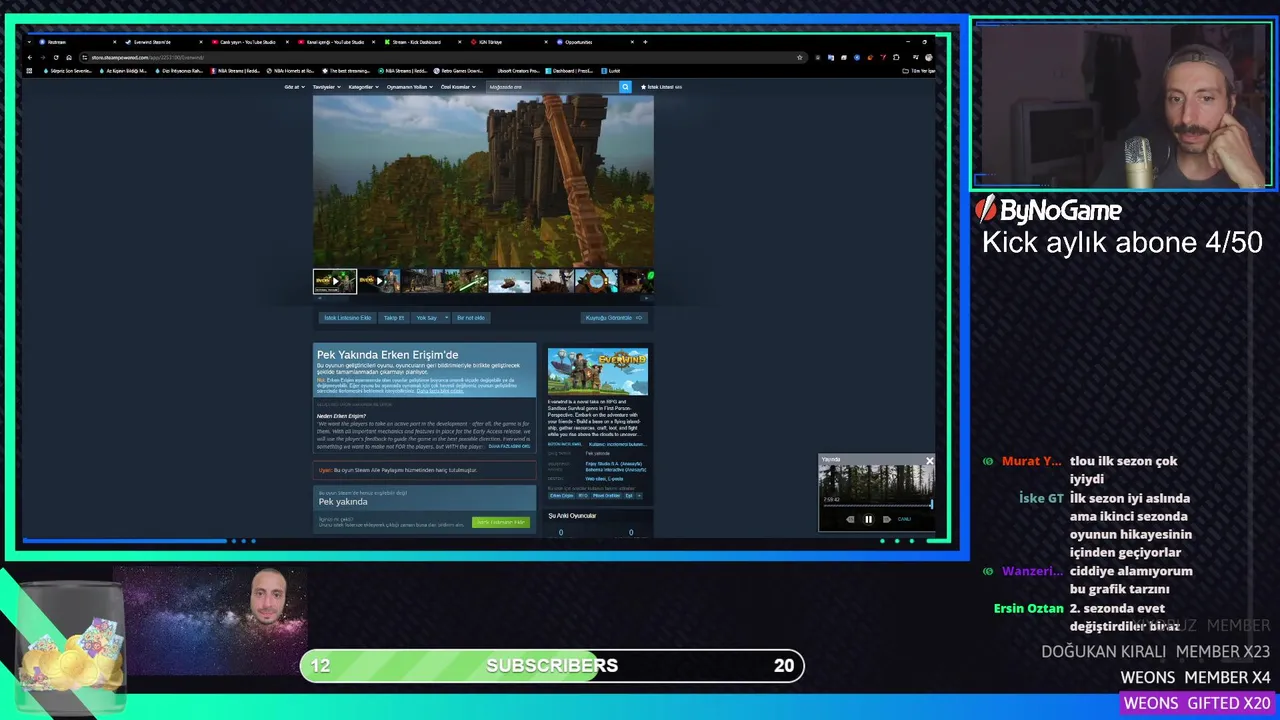Select the second trailer video thumbnail
Image resolution: width=1280 pixels, height=720 pixels.
tap(379, 281)
